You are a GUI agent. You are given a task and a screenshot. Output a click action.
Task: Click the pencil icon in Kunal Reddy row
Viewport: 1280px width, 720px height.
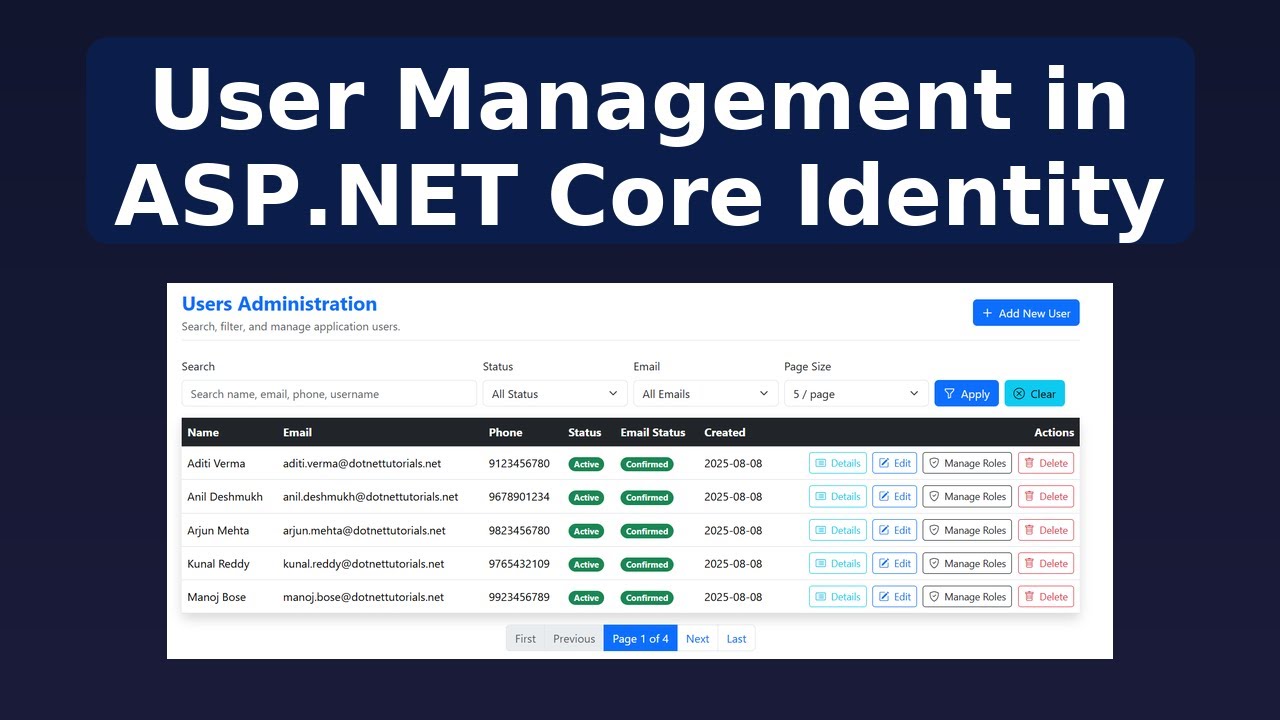pyautogui.click(x=884, y=563)
